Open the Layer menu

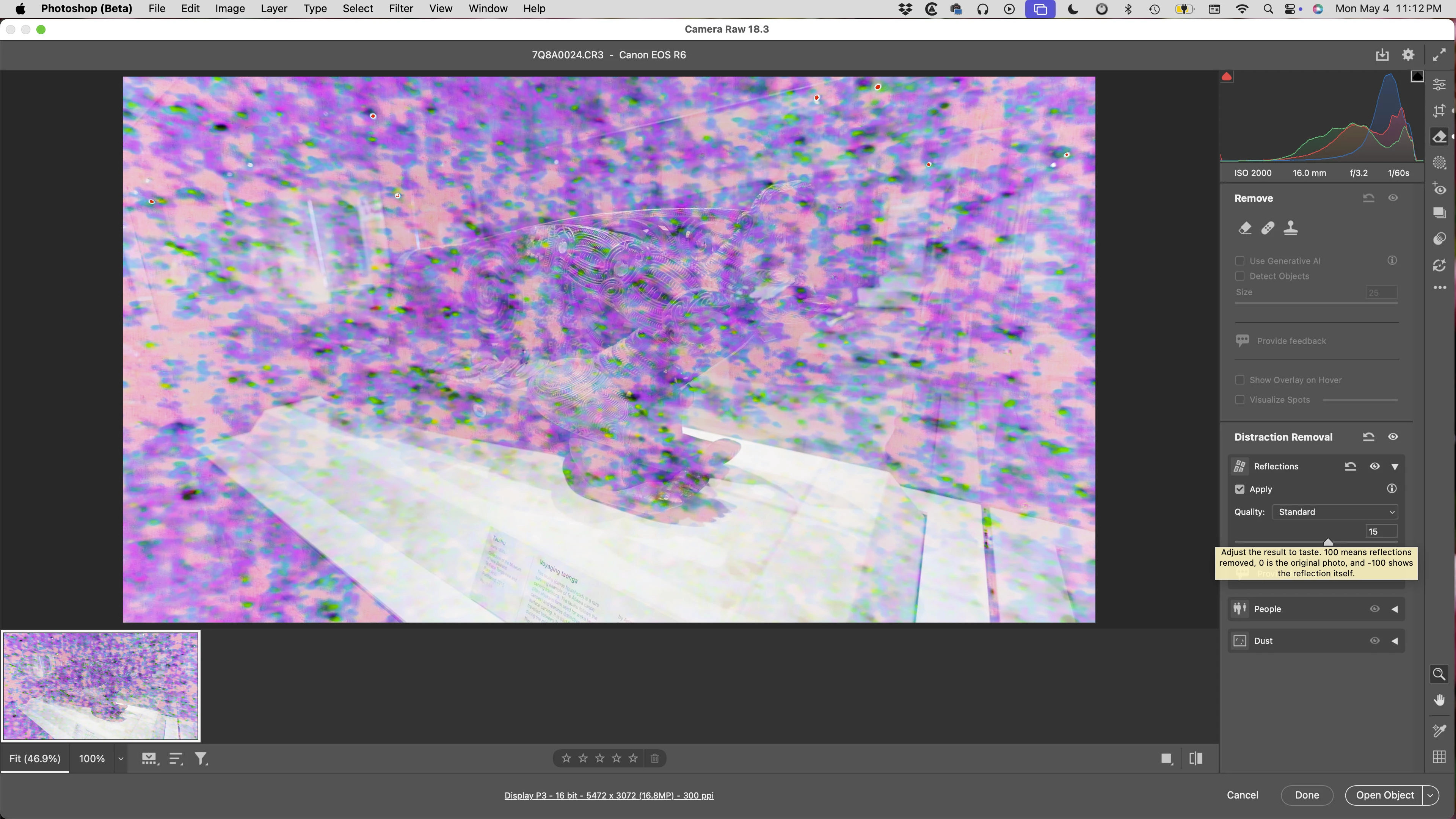coord(273,8)
